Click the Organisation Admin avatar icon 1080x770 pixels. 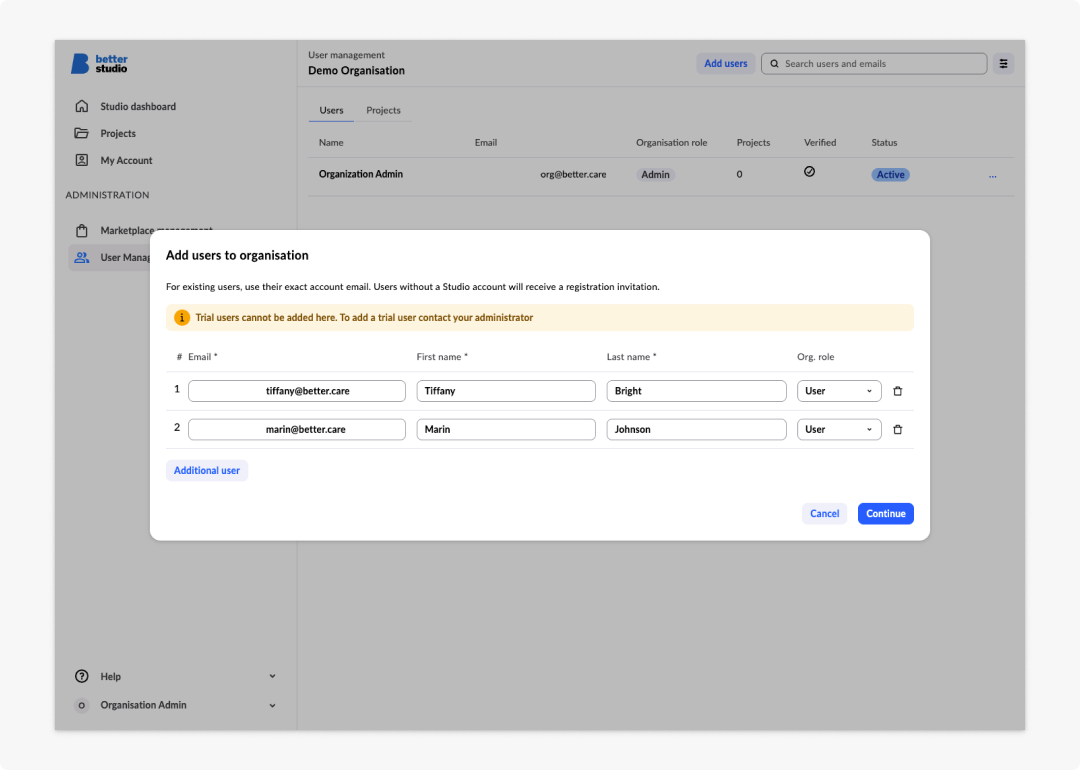tap(82, 705)
